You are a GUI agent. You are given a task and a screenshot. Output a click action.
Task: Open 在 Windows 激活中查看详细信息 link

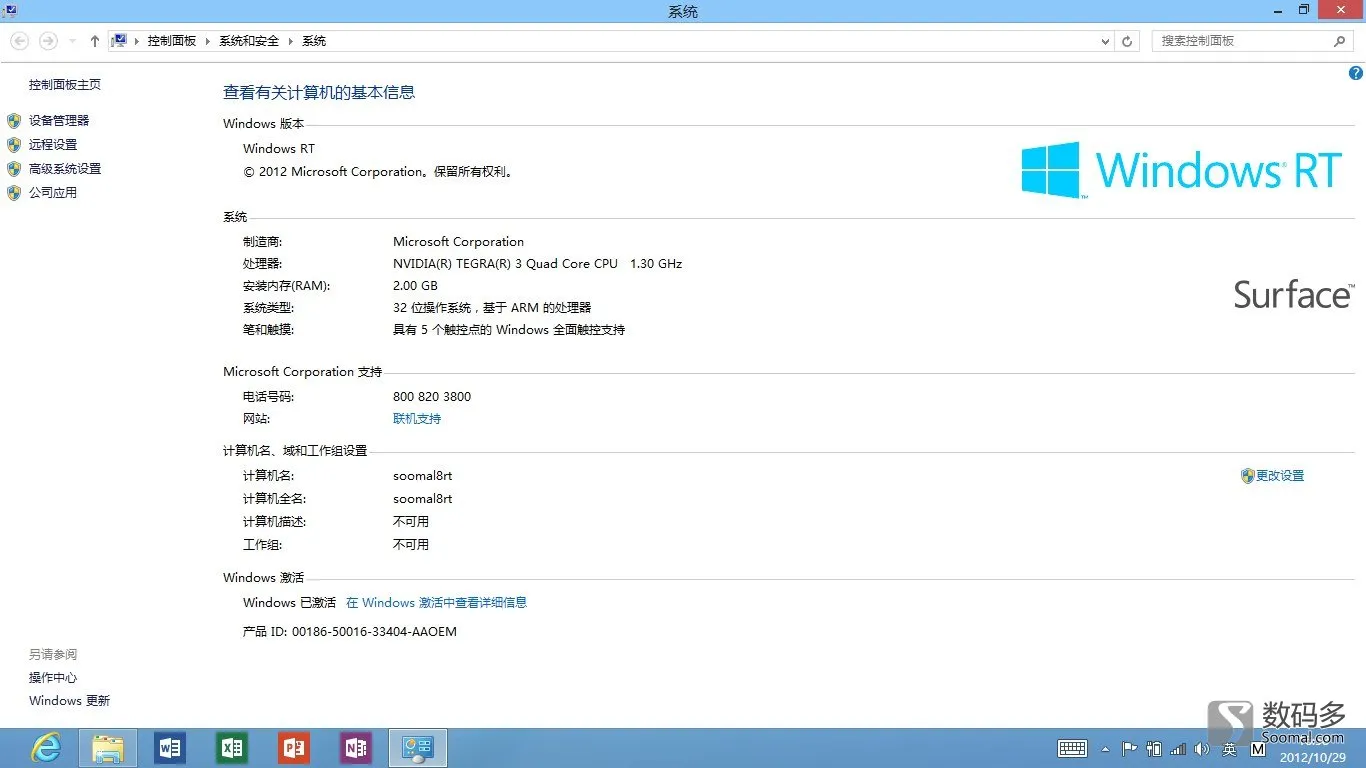click(x=436, y=603)
